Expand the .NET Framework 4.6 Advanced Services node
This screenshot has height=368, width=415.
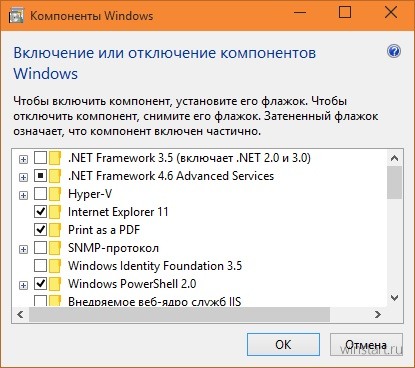point(23,177)
